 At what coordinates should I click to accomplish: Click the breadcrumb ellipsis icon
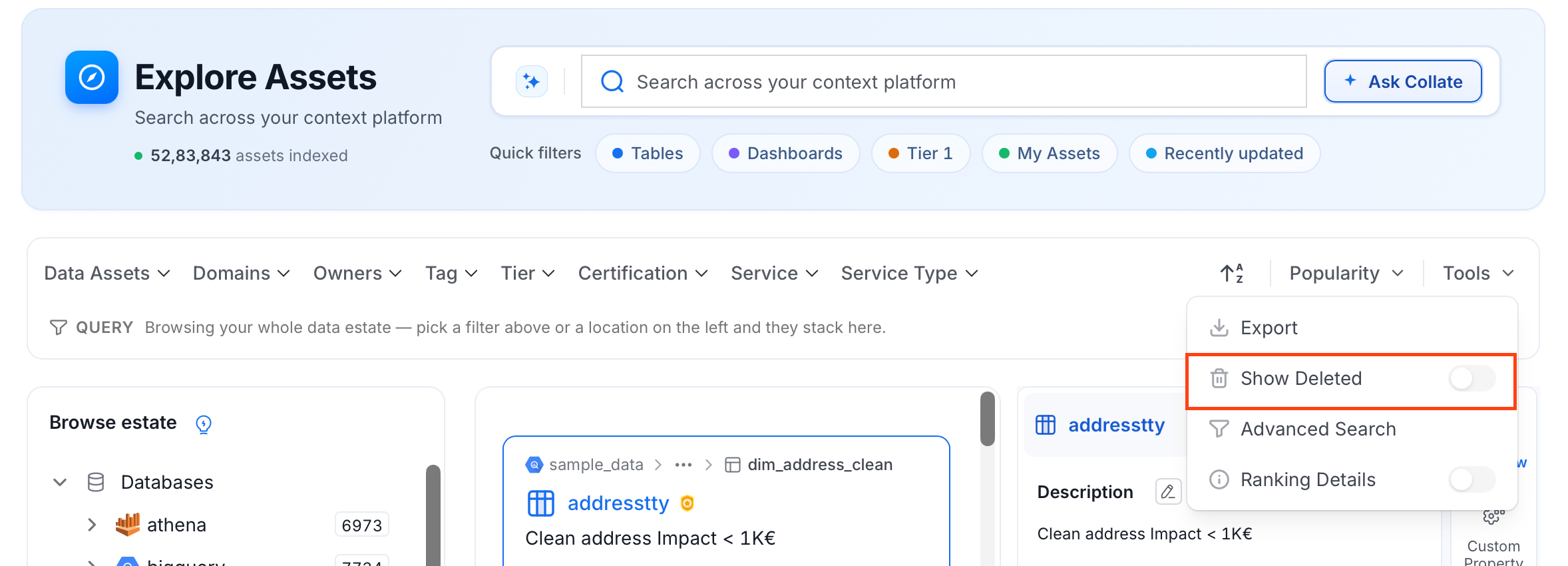[x=684, y=465]
